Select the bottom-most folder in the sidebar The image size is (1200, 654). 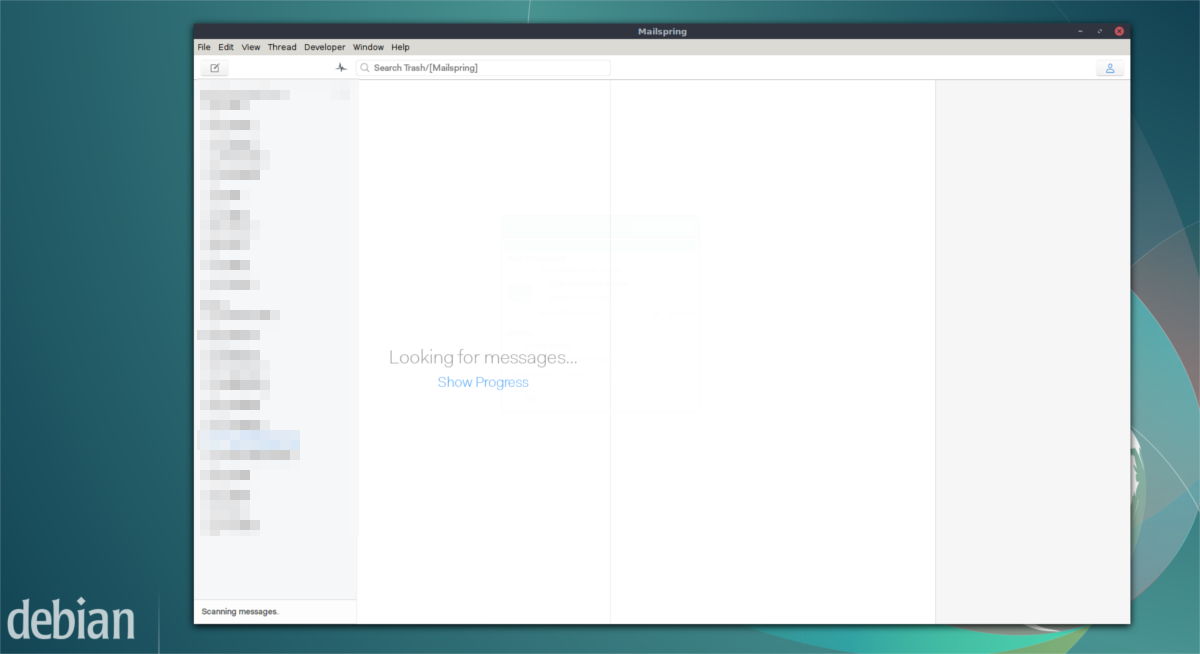point(228,527)
